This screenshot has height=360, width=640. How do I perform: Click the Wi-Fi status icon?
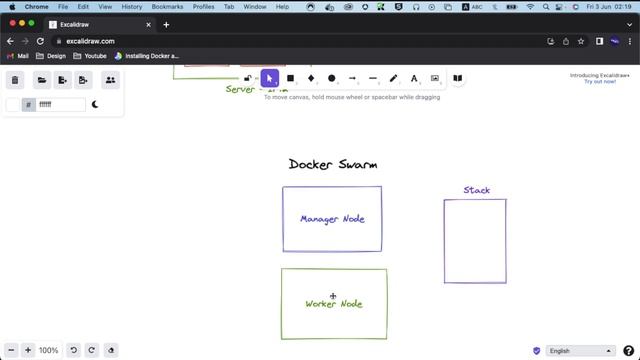point(530,7)
